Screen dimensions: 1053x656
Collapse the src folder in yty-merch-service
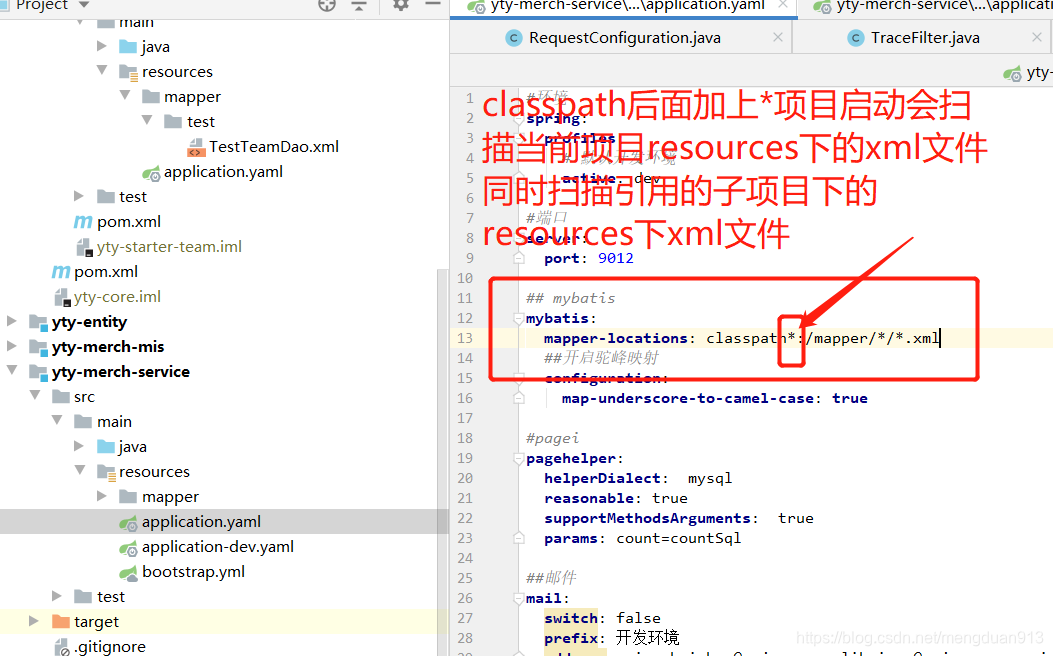point(35,395)
